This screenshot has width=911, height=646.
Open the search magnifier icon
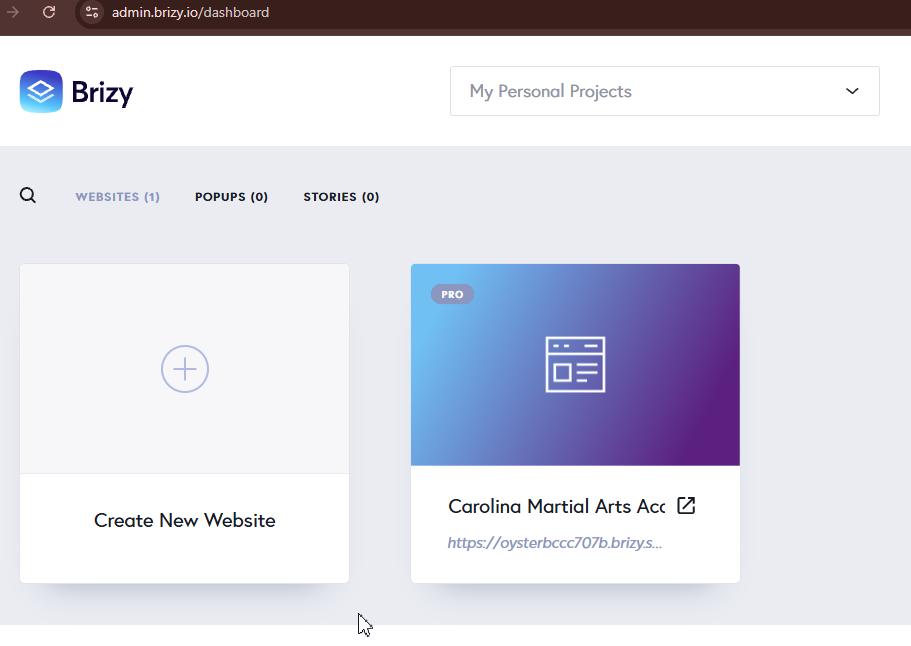pos(28,195)
